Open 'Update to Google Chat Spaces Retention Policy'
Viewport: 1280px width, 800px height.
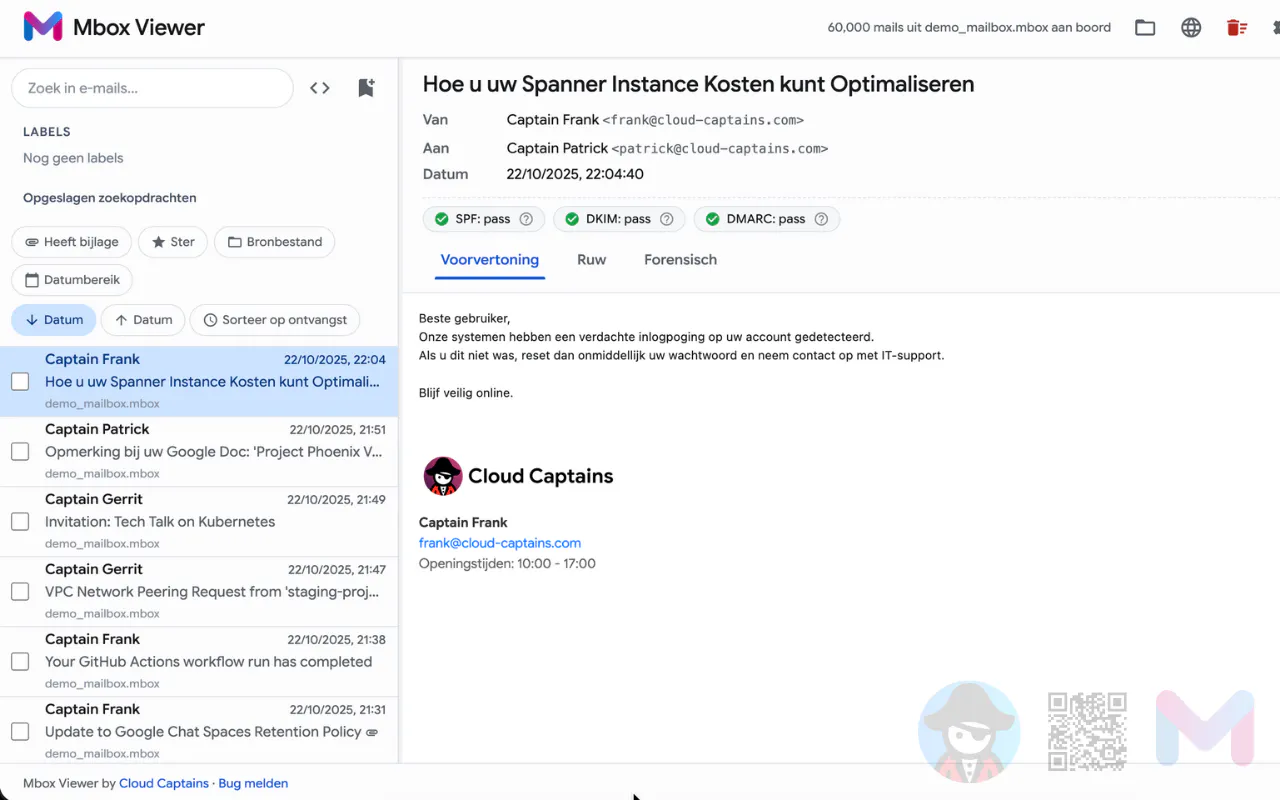click(199, 732)
